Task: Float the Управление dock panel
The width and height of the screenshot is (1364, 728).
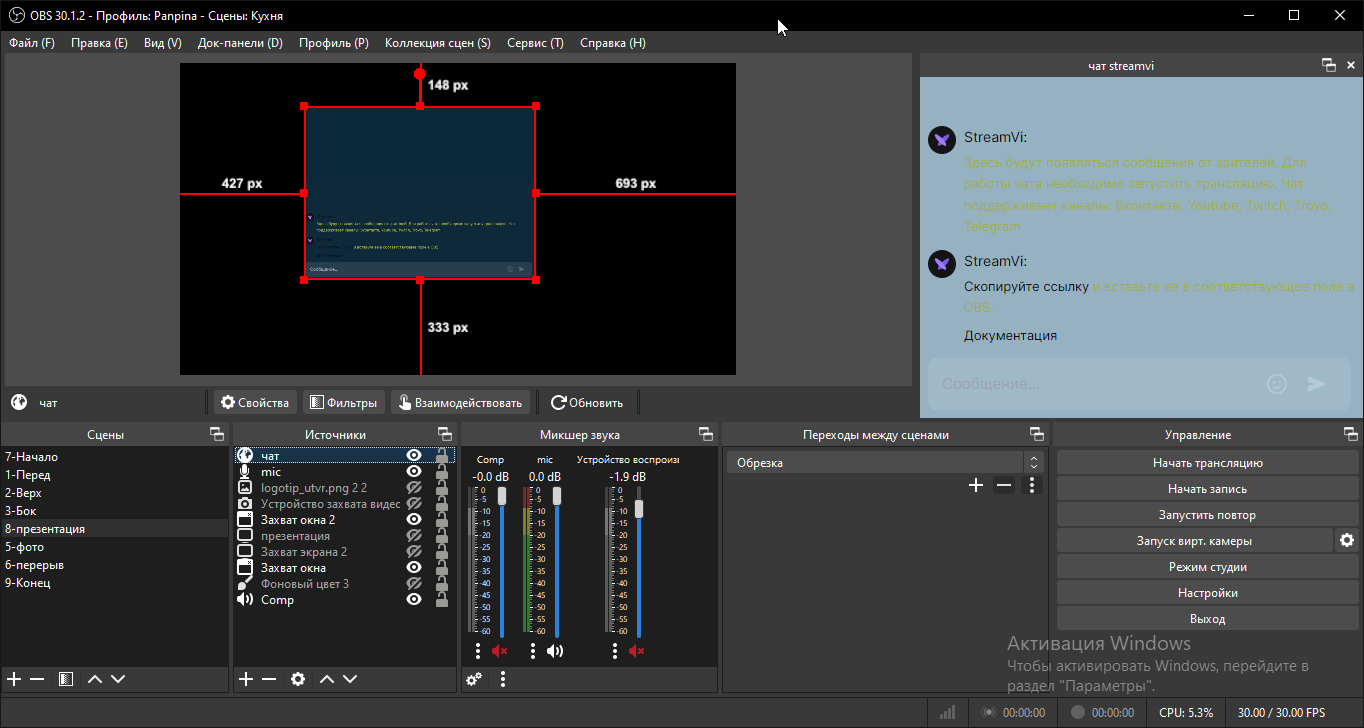Action: tap(1351, 434)
